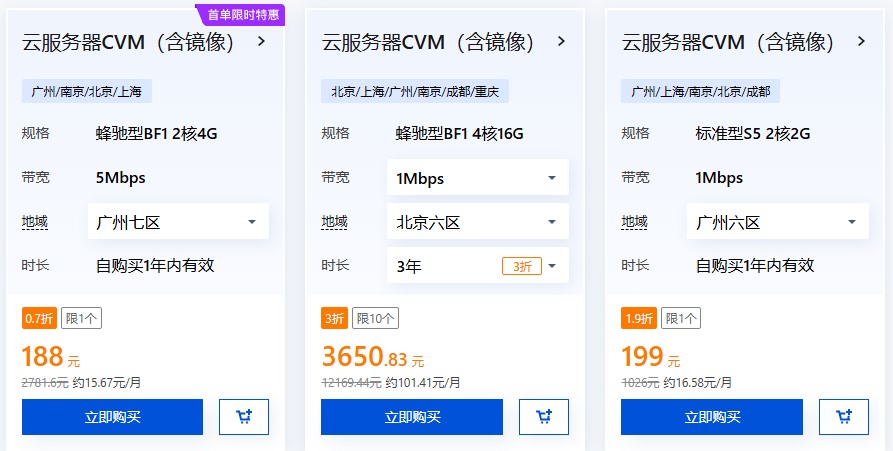Open the 广州七区 region dropdown
The height and width of the screenshot is (451, 893).
coord(178,222)
